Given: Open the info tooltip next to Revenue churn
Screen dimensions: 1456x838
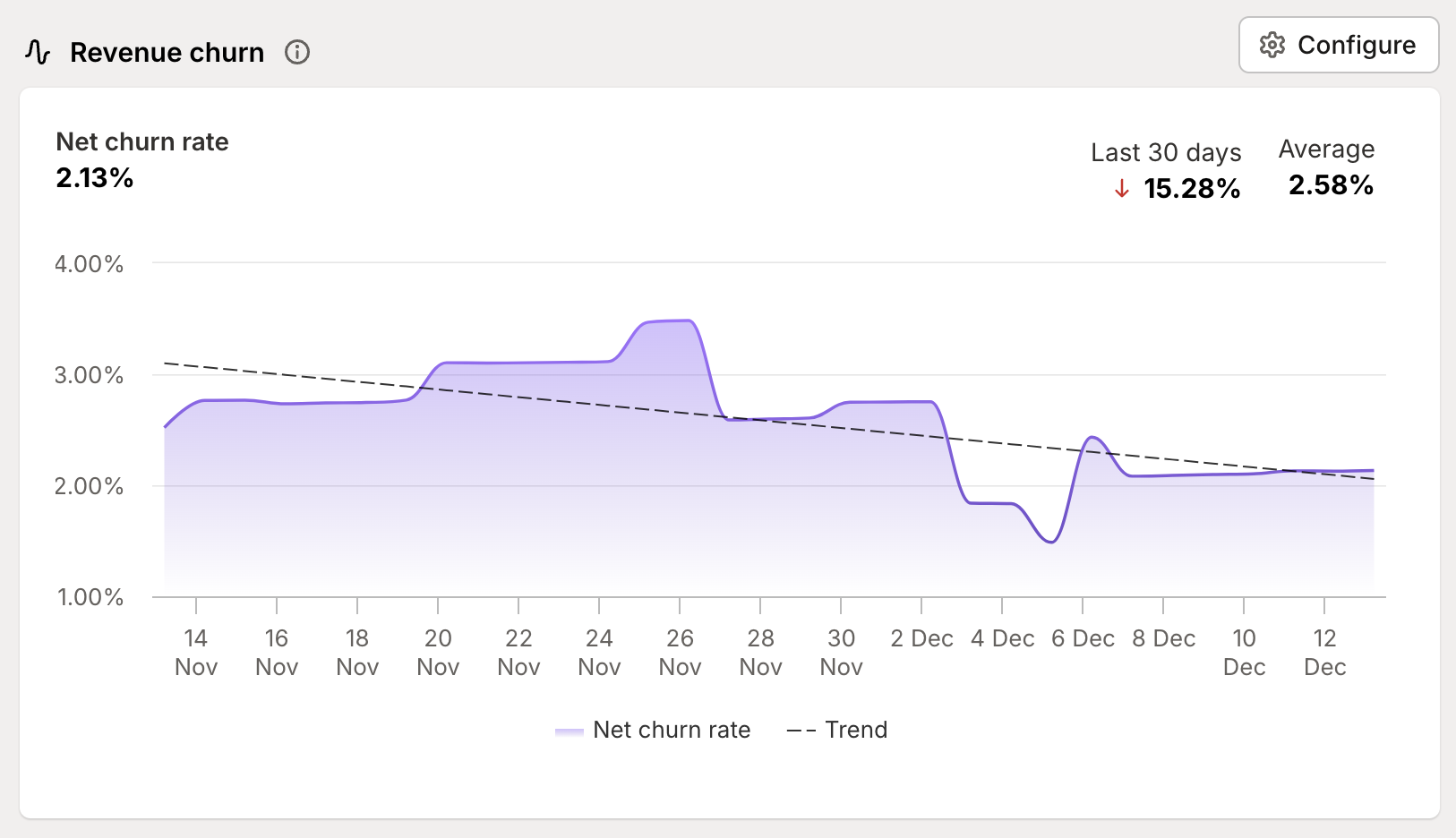Looking at the screenshot, I should tap(296, 53).
